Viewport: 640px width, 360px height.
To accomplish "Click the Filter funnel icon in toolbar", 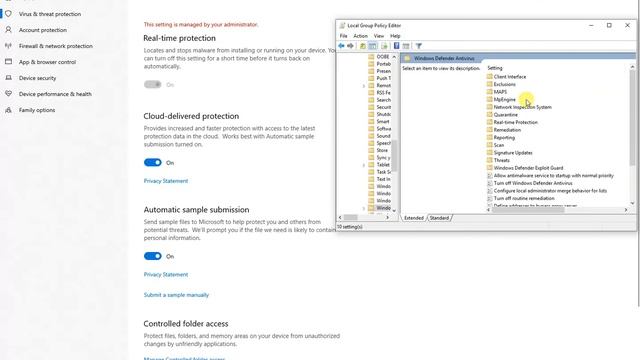I will pyautogui.click(x=418, y=46).
